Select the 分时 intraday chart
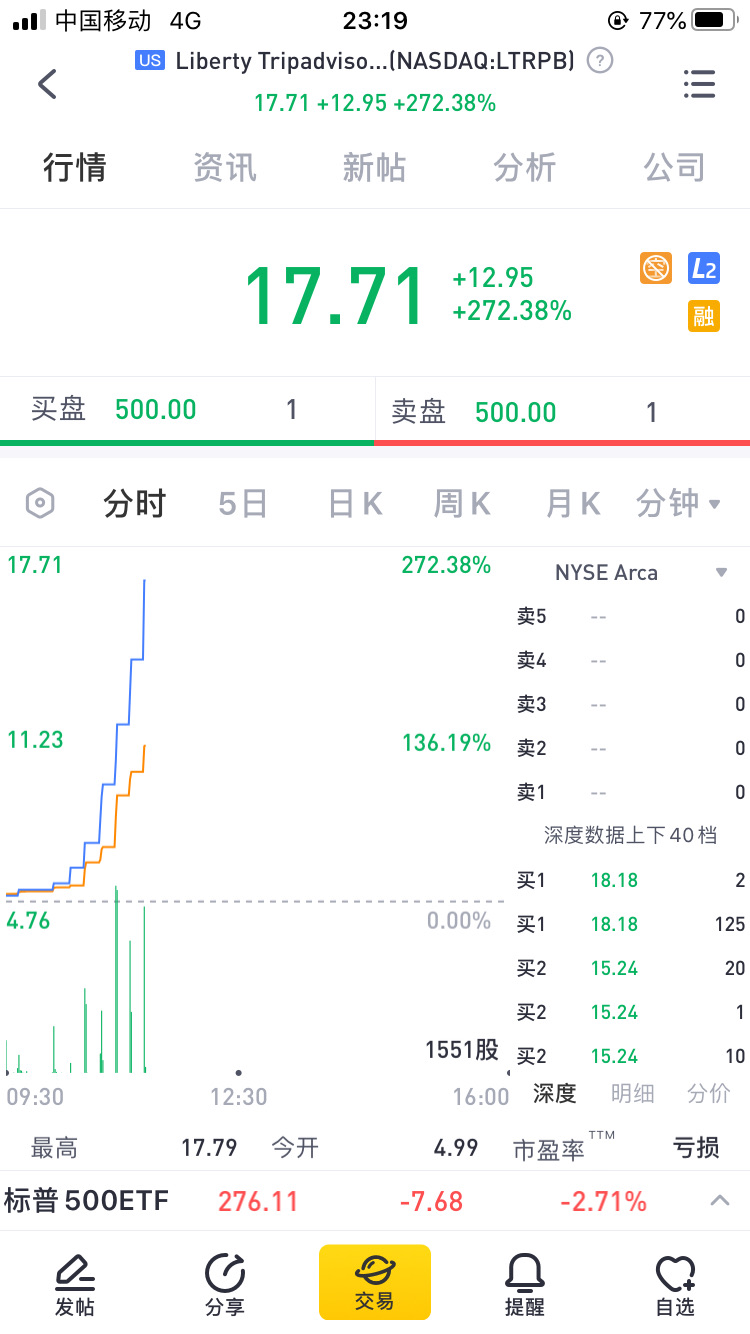This screenshot has width=750, height=1334. click(x=135, y=503)
